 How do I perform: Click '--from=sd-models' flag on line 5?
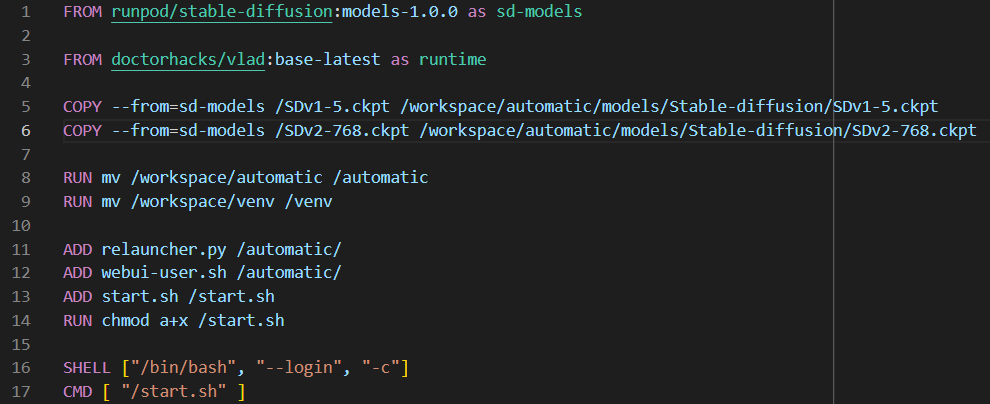(x=188, y=107)
